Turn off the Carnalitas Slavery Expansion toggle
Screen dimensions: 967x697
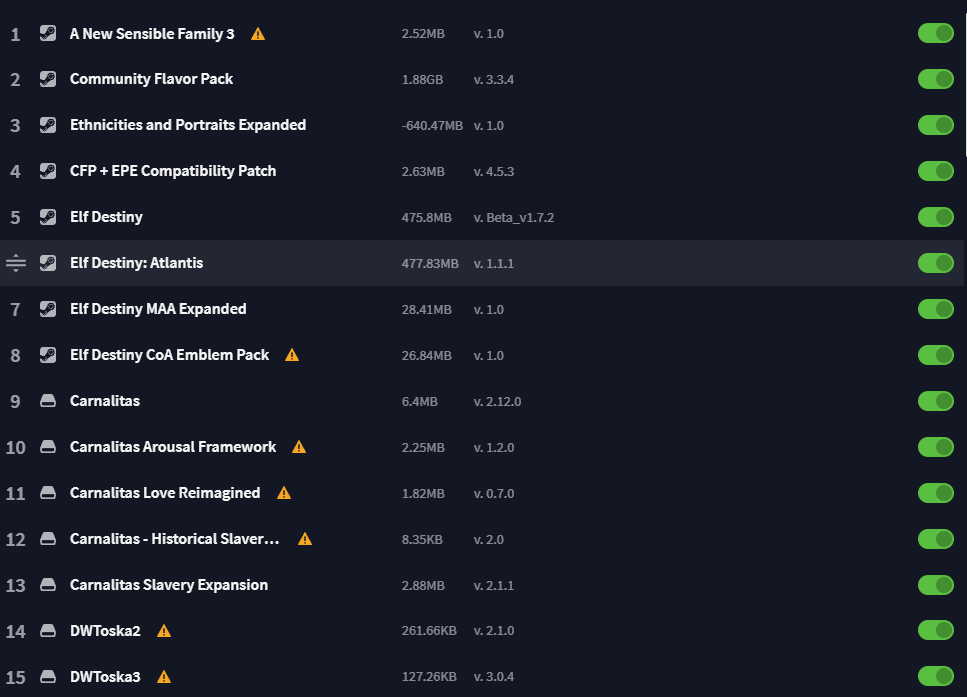(936, 585)
